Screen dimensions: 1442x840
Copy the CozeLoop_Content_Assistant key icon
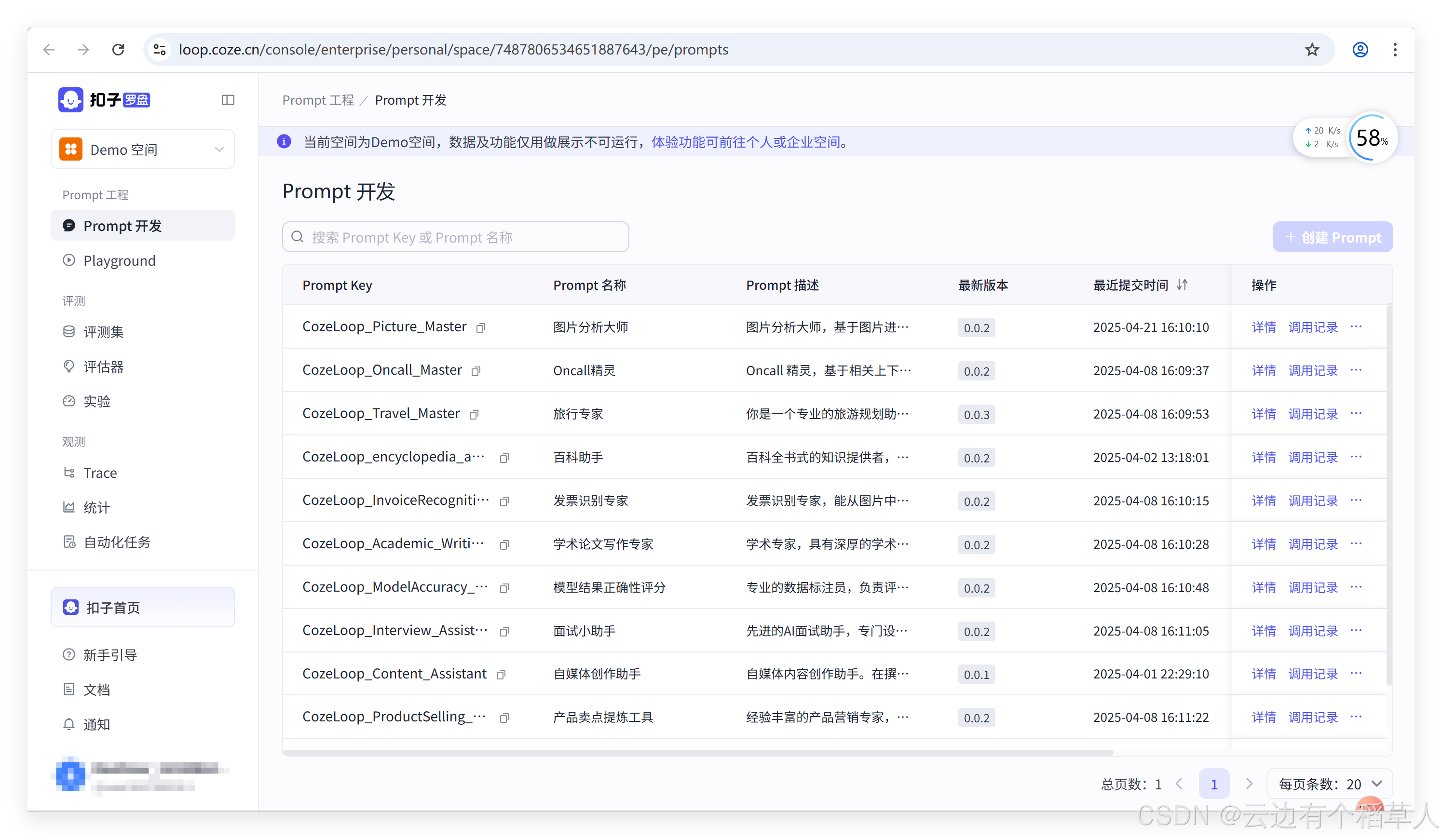(x=501, y=675)
